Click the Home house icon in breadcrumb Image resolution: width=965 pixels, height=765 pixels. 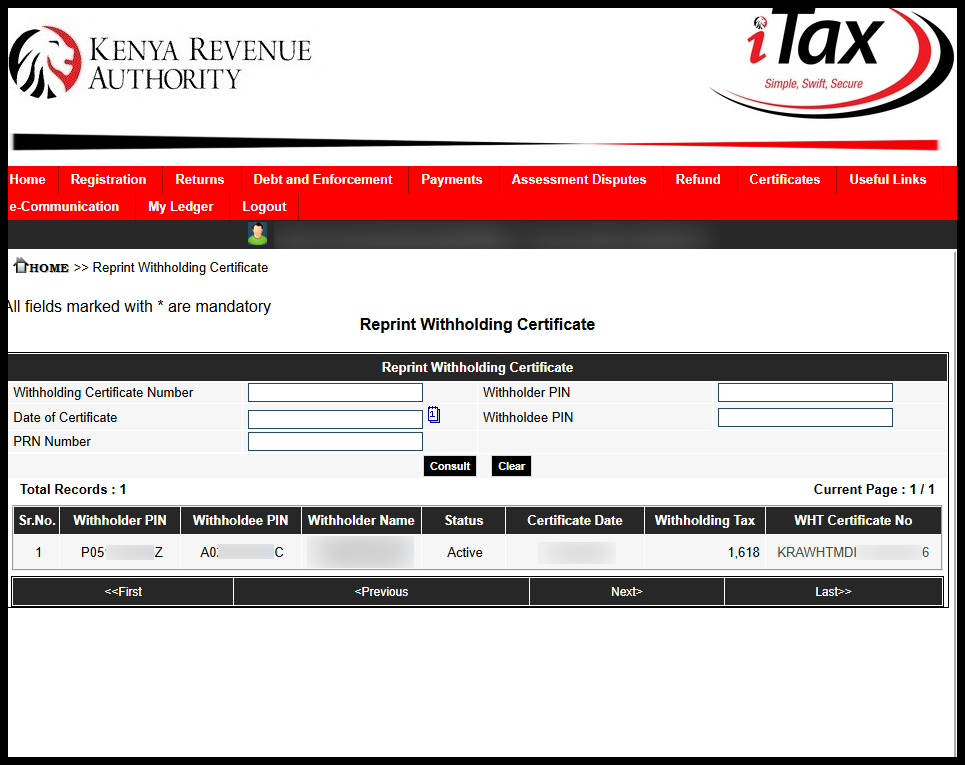pos(21,265)
